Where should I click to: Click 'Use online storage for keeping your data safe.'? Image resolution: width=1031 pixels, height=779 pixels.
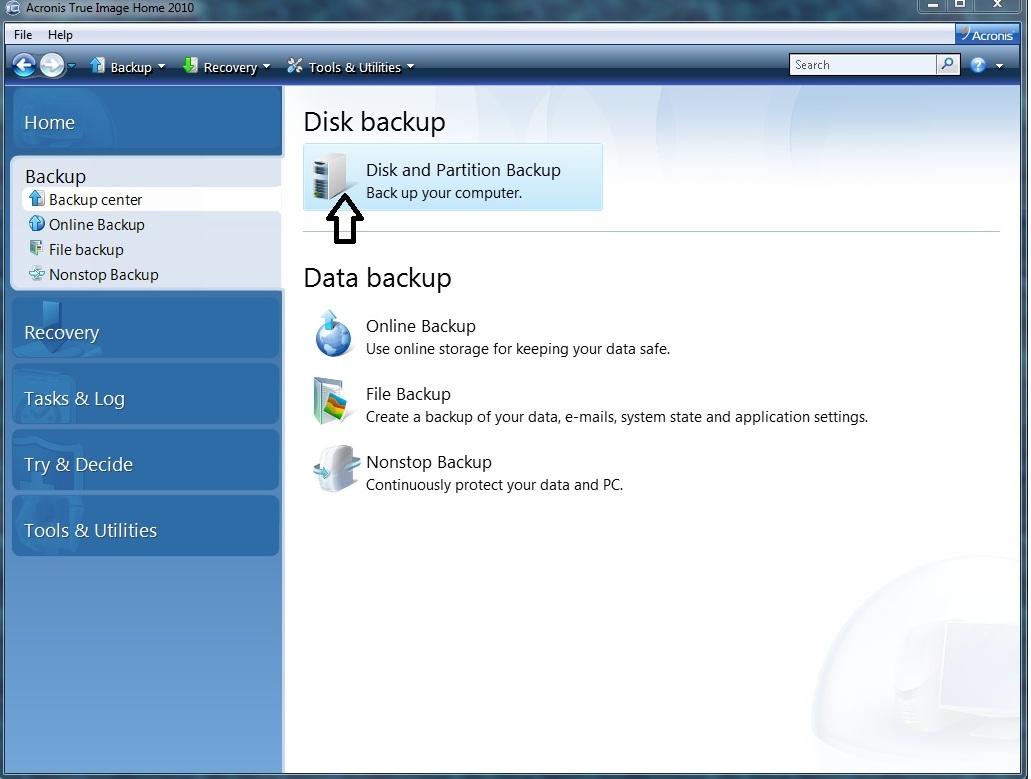(517, 349)
